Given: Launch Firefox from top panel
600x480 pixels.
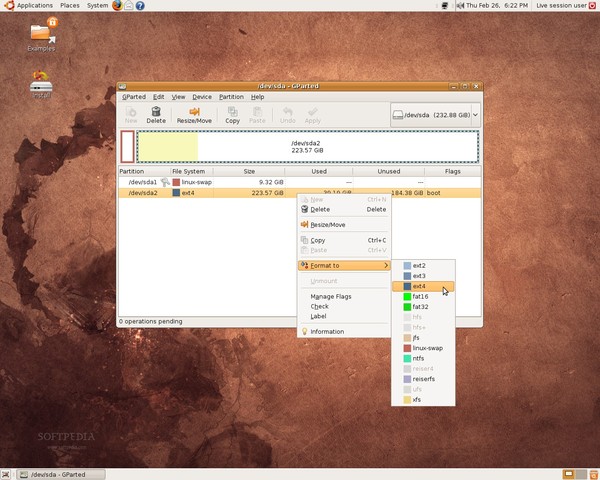Looking at the screenshot, I should (x=117, y=5).
